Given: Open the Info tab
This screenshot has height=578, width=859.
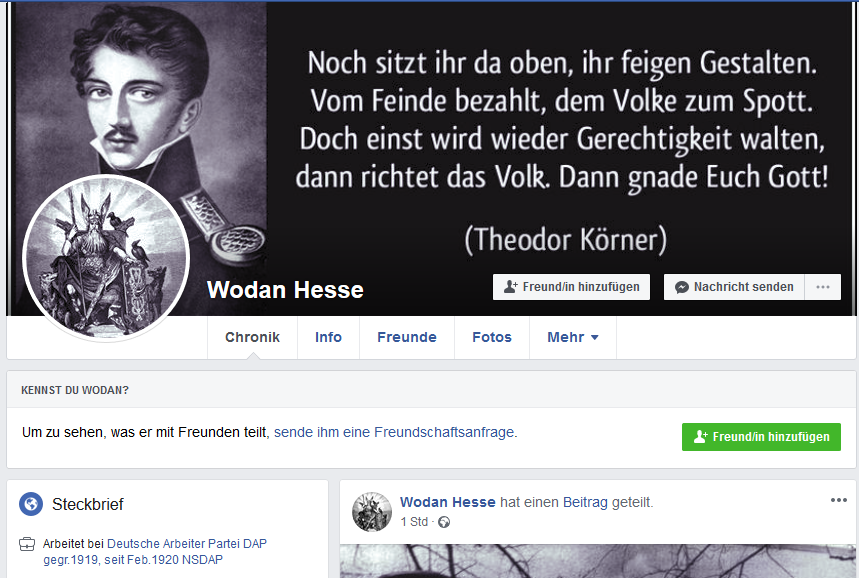Looking at the screenshot, I should pos(328,337).
